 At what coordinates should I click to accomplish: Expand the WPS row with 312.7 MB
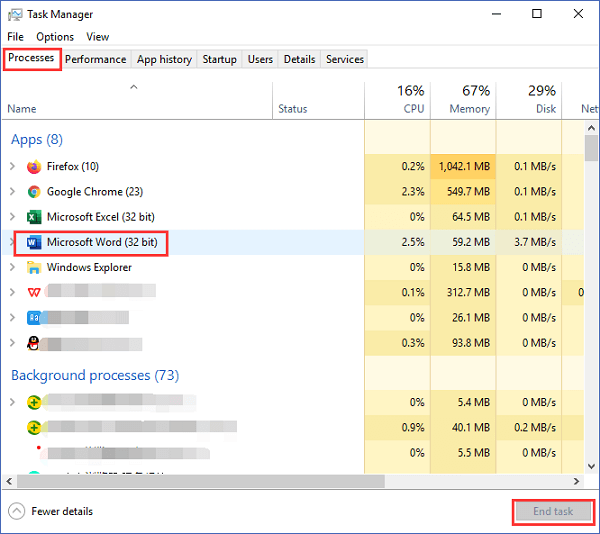12,293
